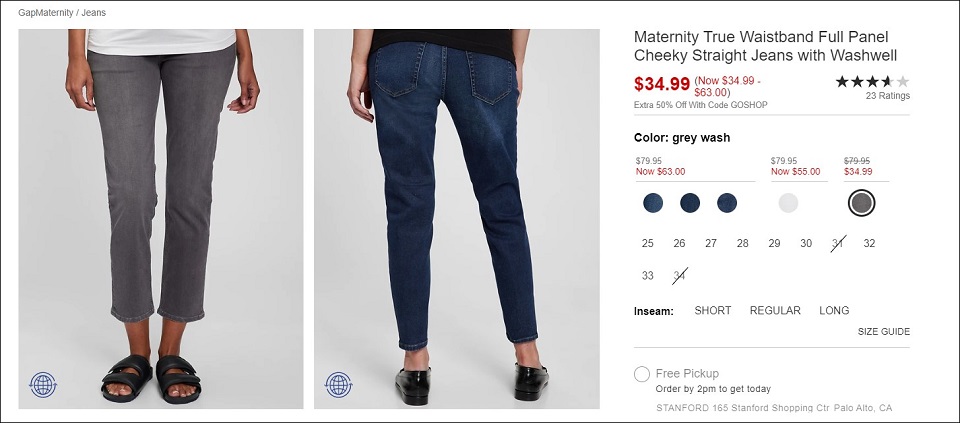Open the 23 Ratings link
The width and height of the screenshot is (960, 423).
(x=888, y=96)
